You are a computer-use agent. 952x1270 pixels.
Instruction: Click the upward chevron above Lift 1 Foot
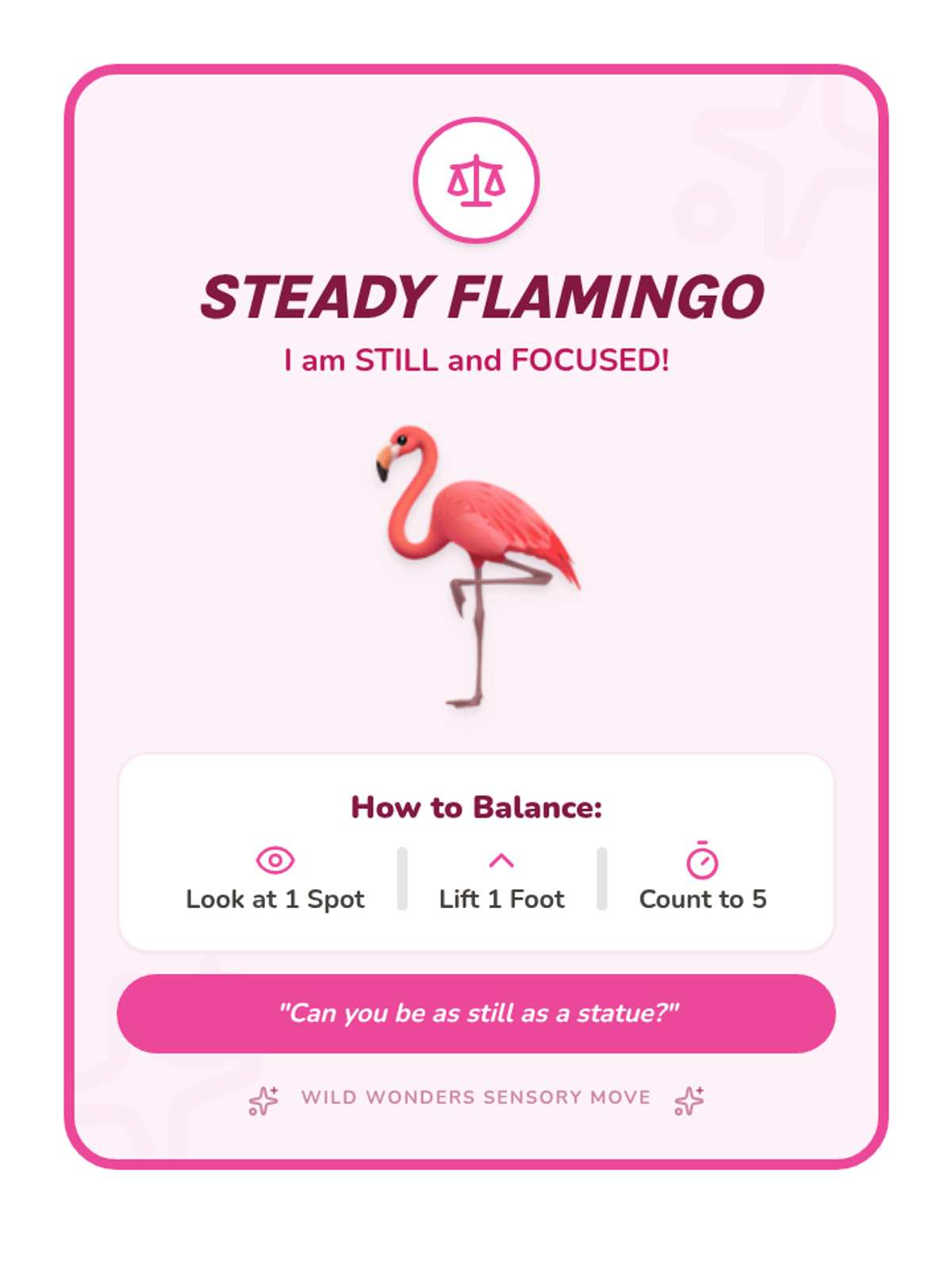(x=501, y=860)
